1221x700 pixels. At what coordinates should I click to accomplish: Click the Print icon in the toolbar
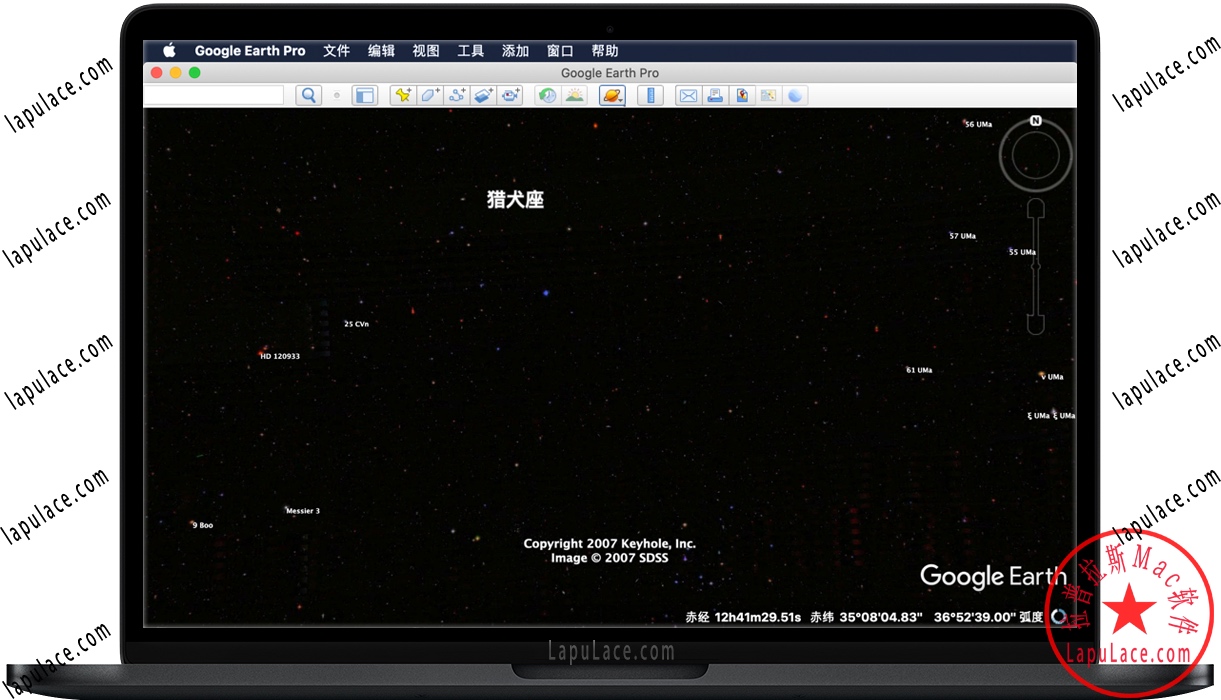[x=715, y=95]
